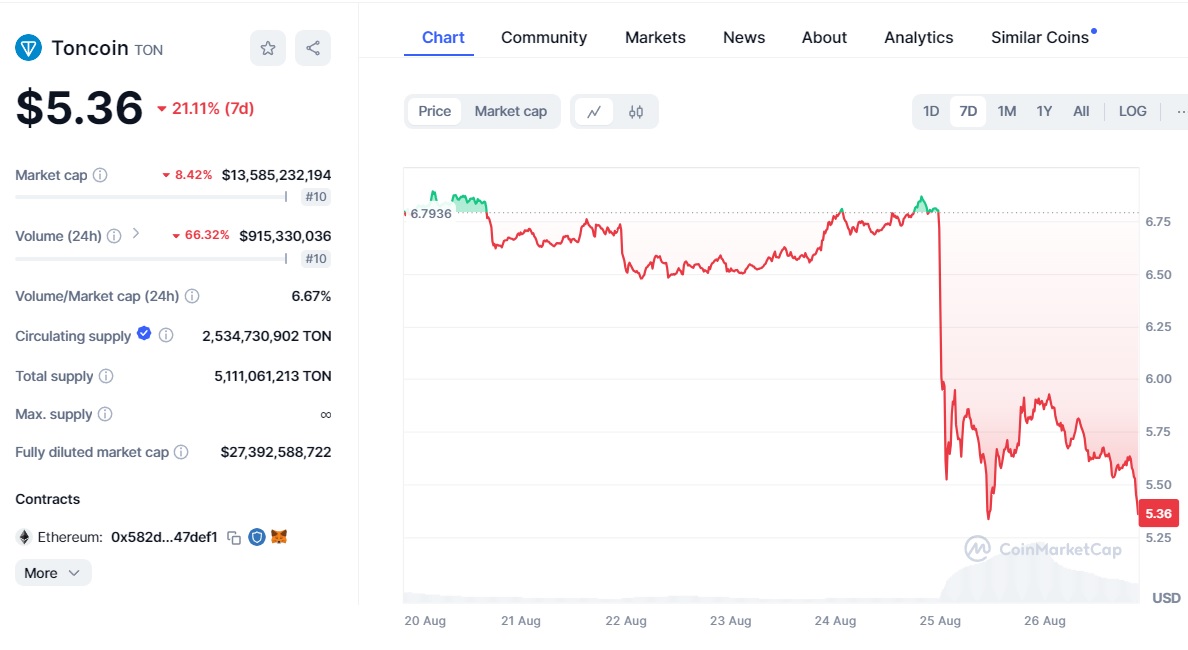Add token to MetaMask via fox icon

point(280,537)
